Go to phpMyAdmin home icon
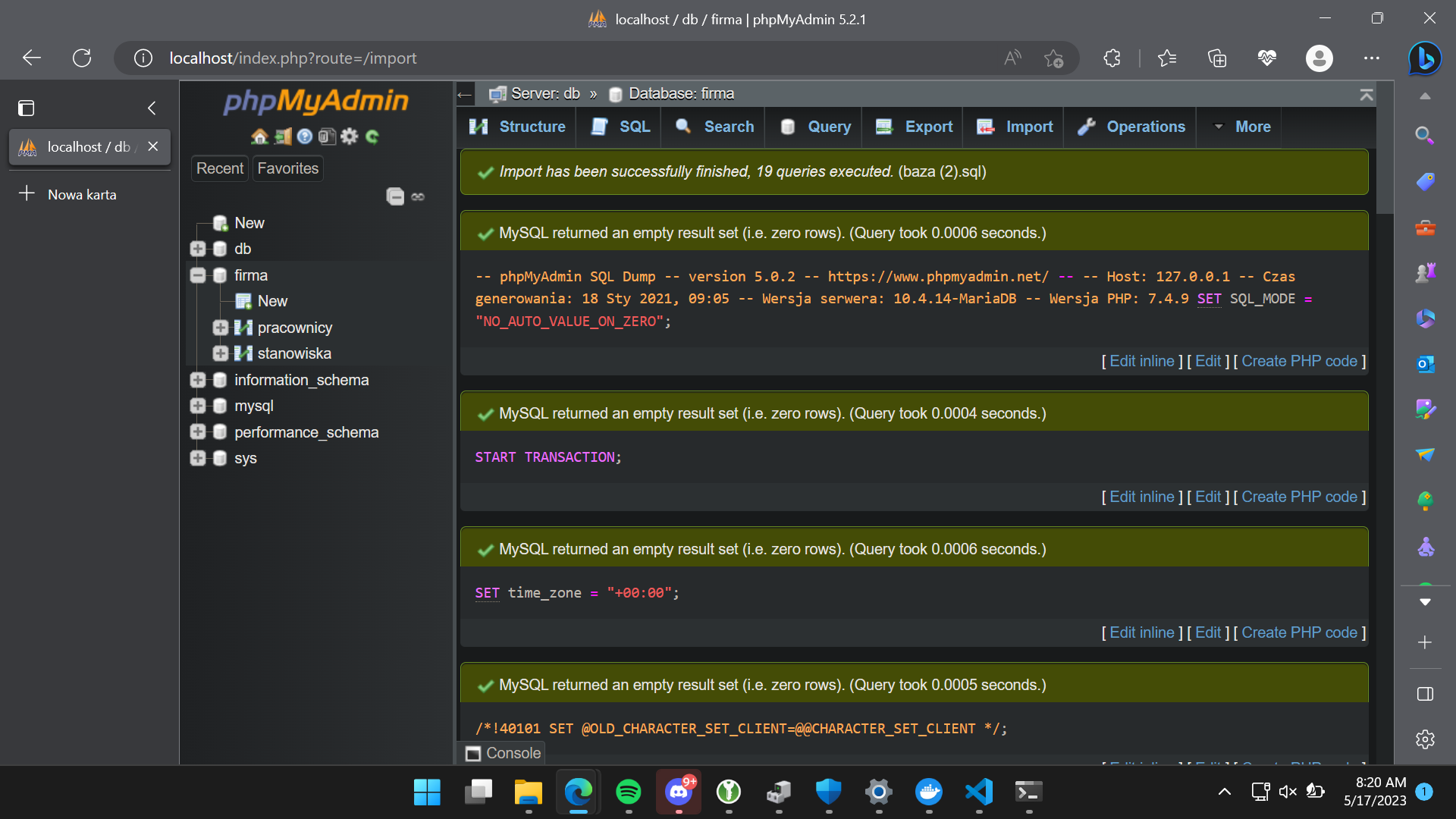This screenshot has height=819, width=1456. coord(259,136)
